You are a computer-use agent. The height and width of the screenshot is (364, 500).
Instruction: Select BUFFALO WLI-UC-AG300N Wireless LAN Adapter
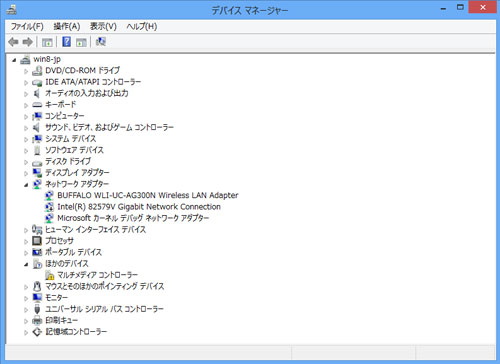(148, 195)
